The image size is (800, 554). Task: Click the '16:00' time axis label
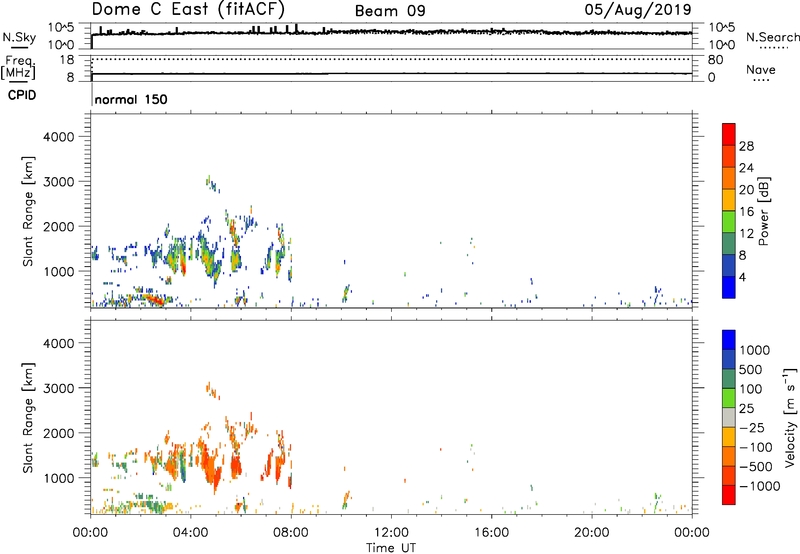click(x=491, y=533)
